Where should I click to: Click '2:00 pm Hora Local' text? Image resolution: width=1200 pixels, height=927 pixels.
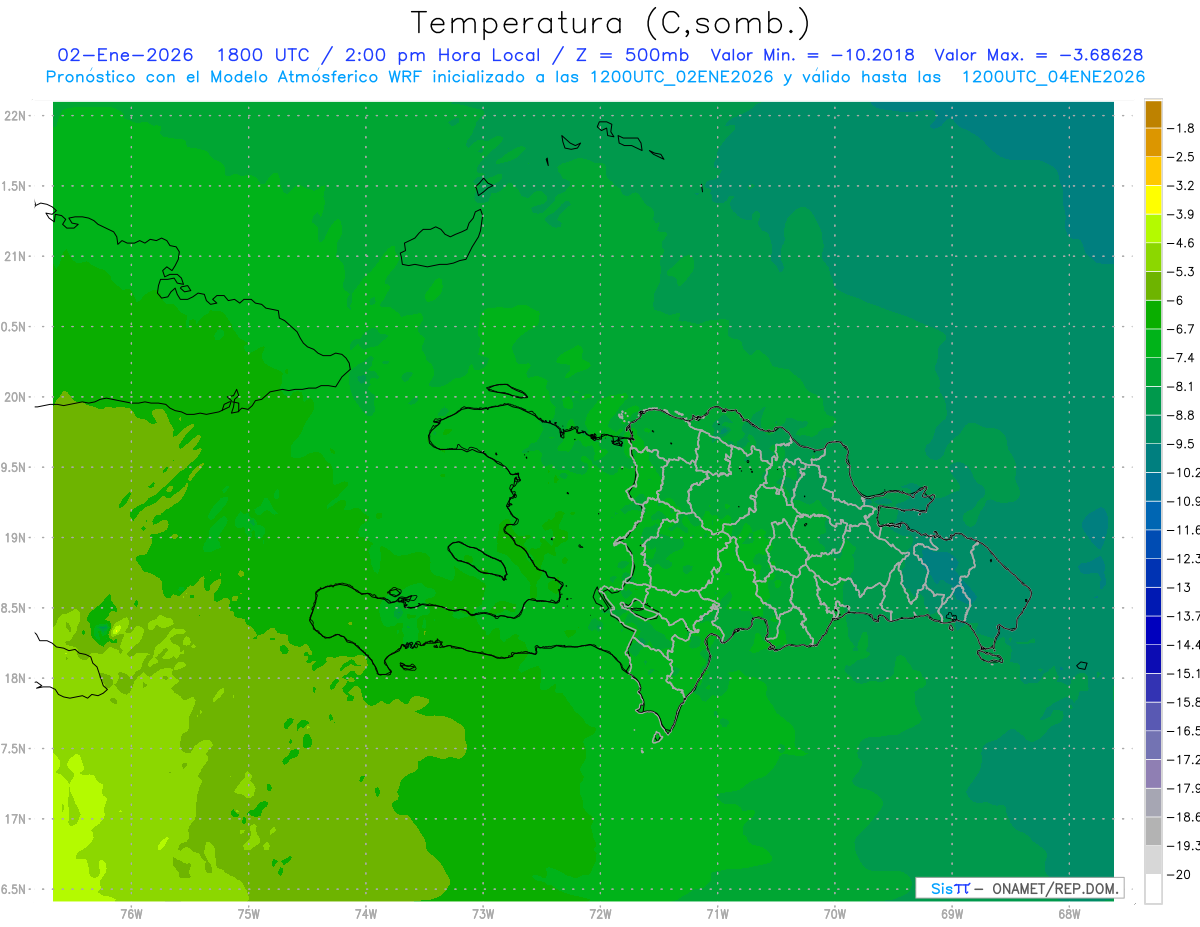click(440, 55)
